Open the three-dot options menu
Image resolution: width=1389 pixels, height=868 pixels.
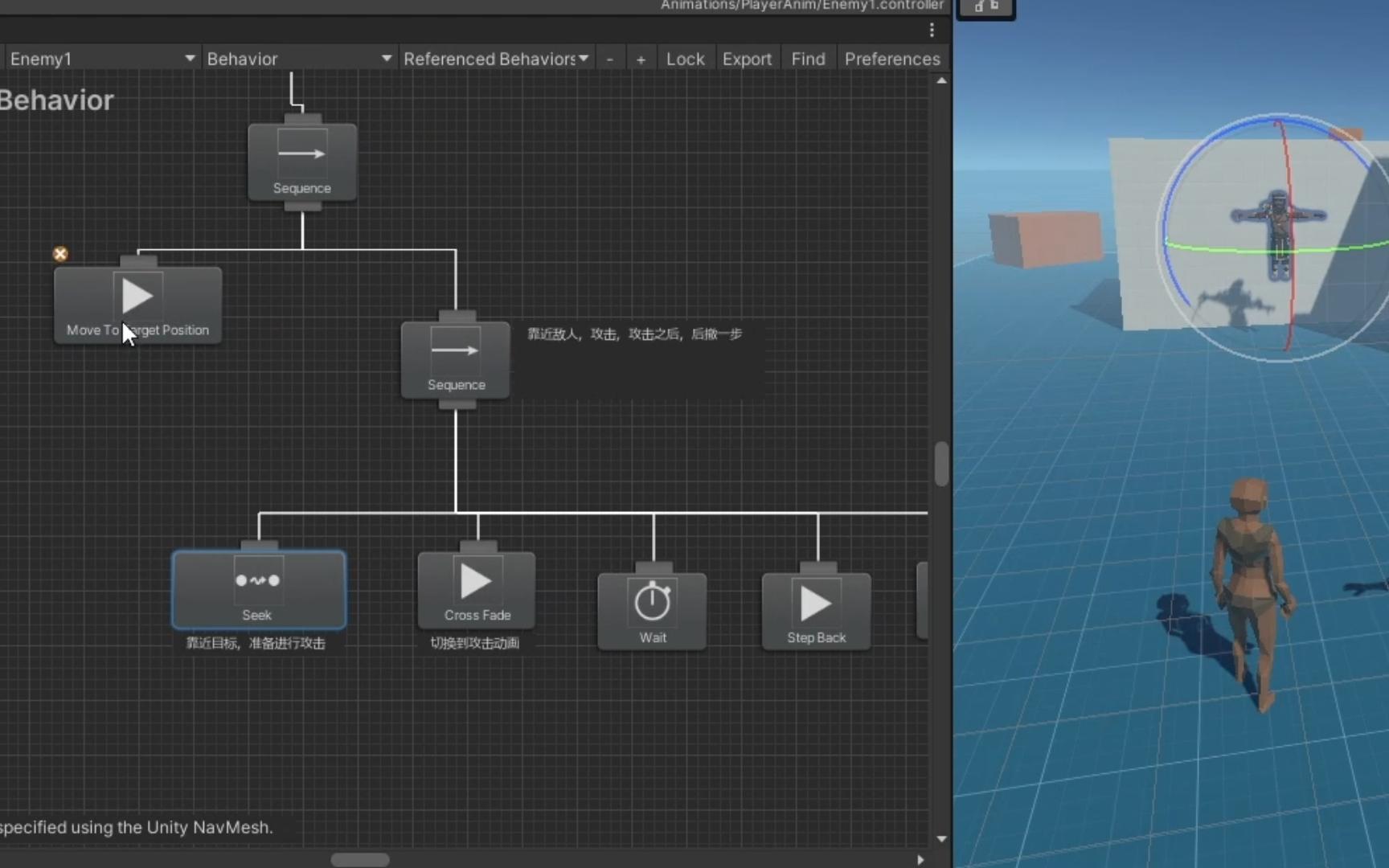click(931, 30)
